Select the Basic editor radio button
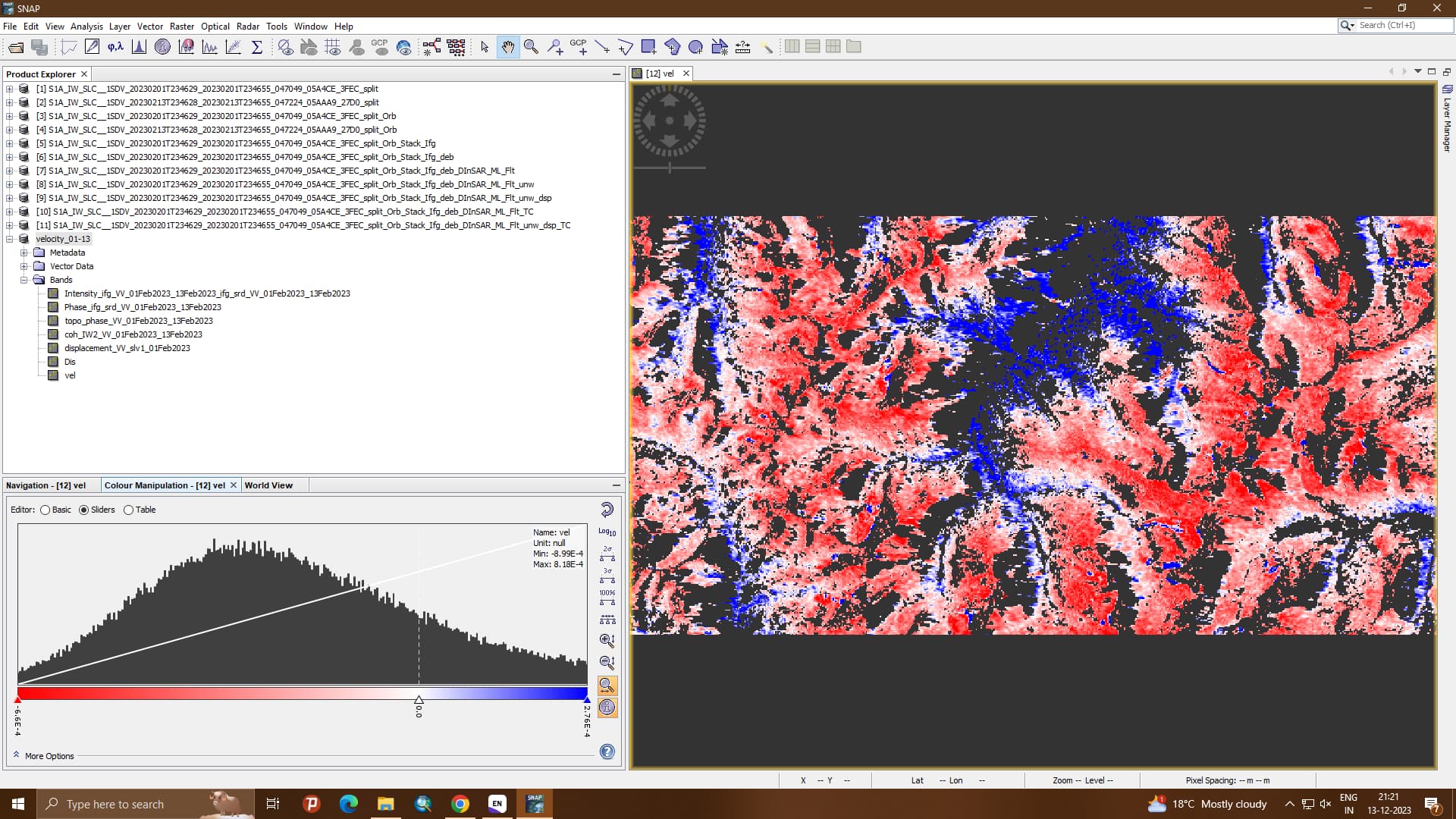This screenshot has height=819, width=1456. [x=44, y=510]
